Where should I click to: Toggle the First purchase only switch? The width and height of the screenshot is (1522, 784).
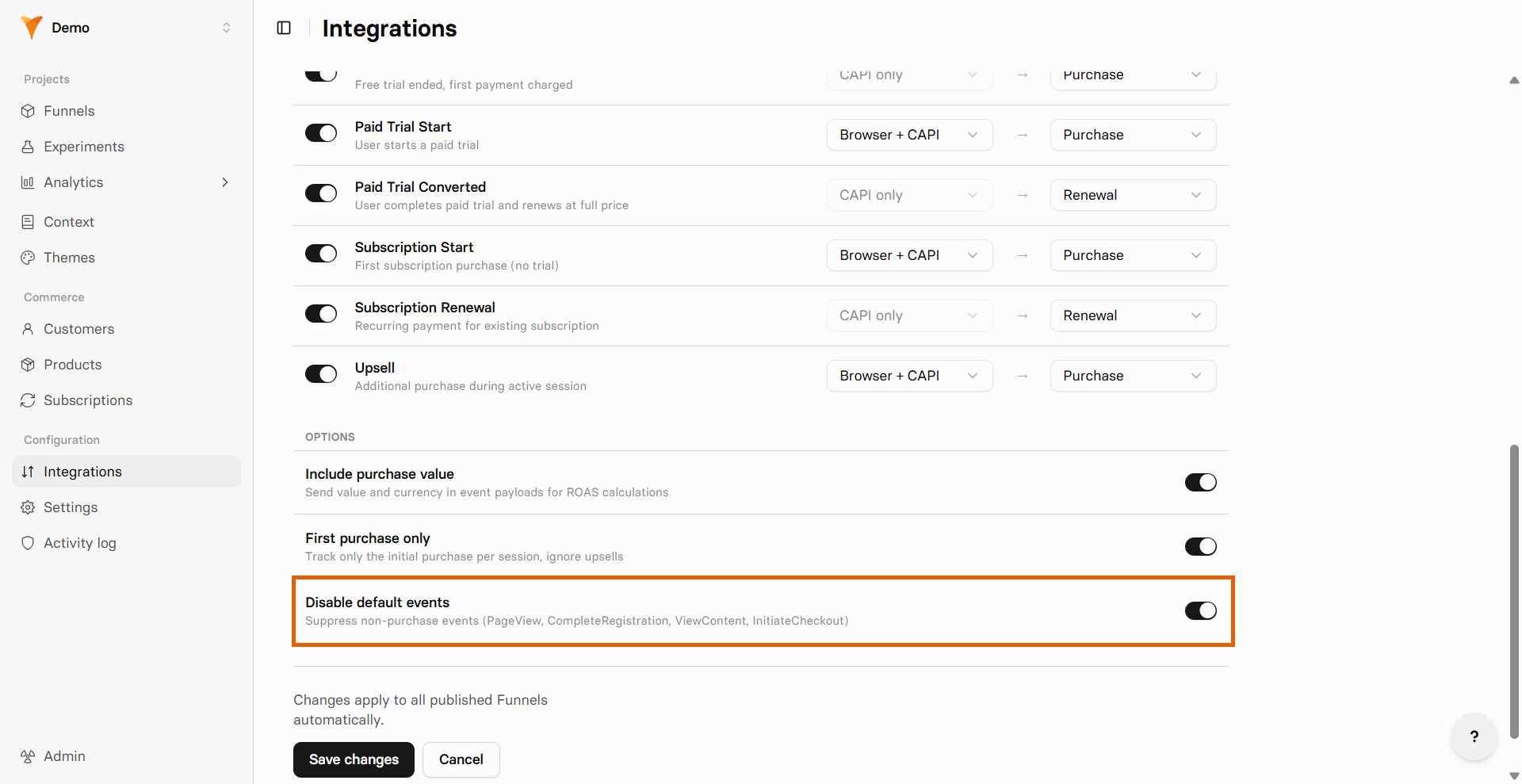(1200, 546)
